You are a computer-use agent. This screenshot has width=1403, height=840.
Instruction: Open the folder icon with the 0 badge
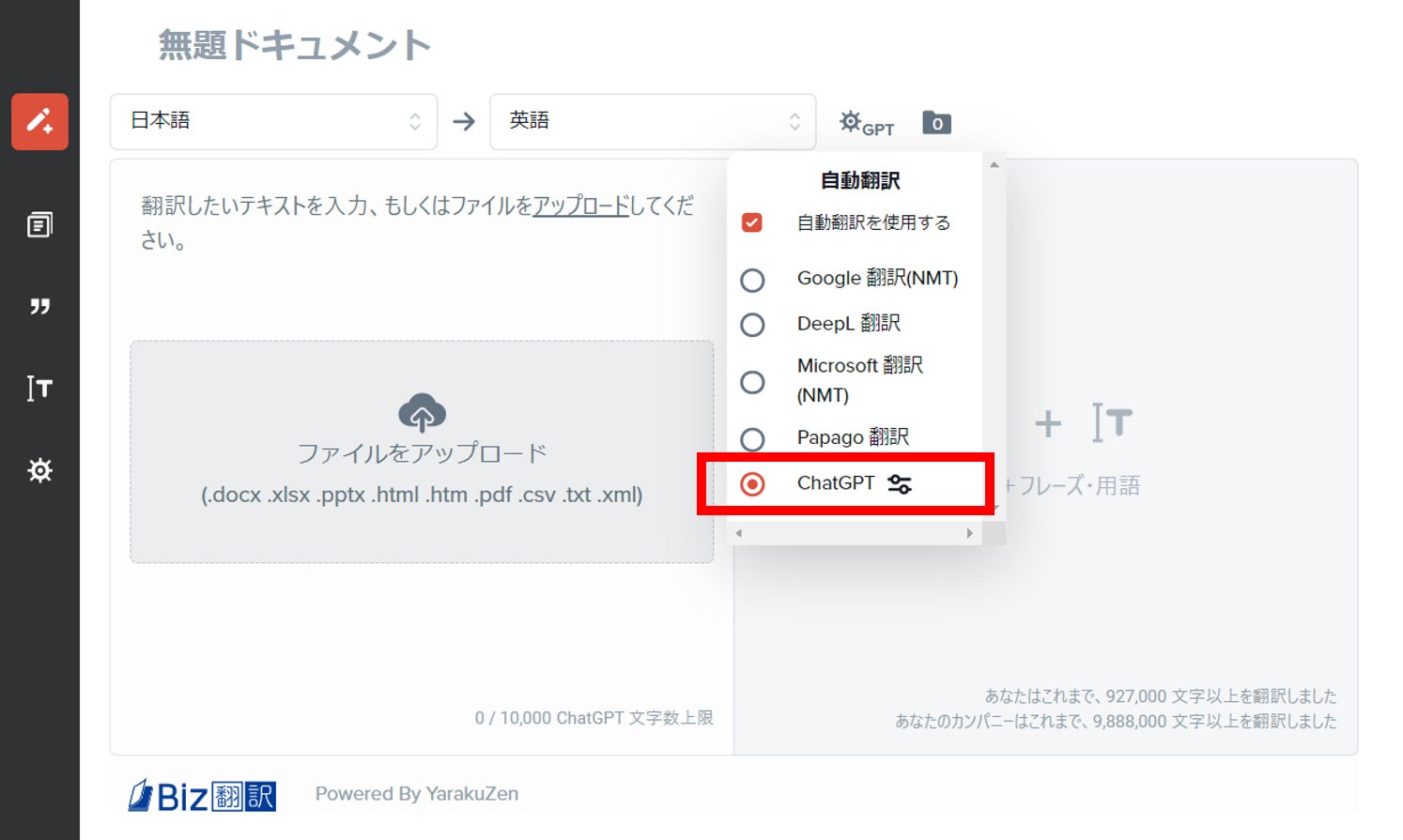coord(936,123)
